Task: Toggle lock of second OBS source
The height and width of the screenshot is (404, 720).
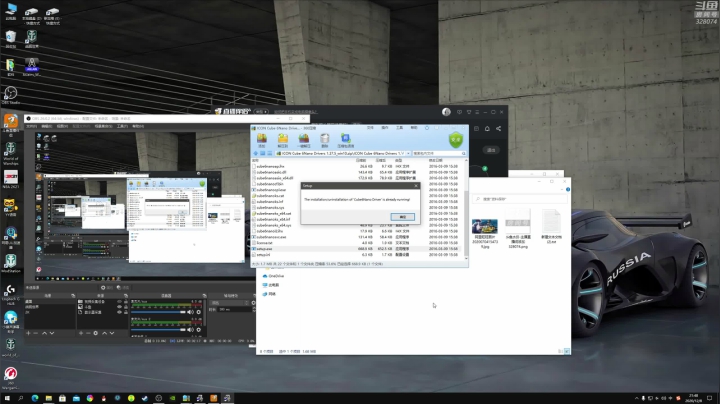Action: pos(125,307)
